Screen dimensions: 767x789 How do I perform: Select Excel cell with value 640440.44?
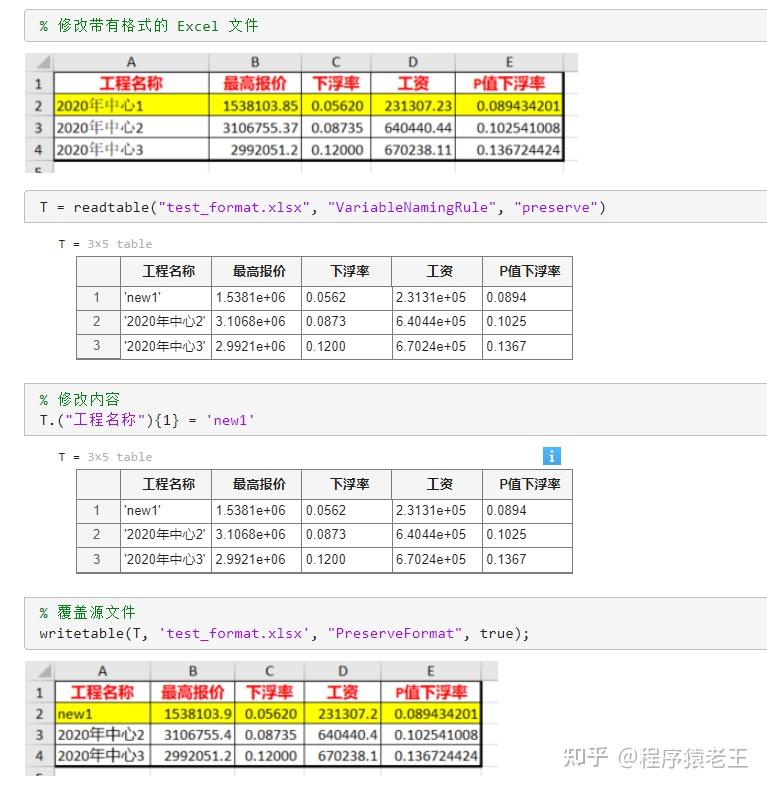click(413, 127)
